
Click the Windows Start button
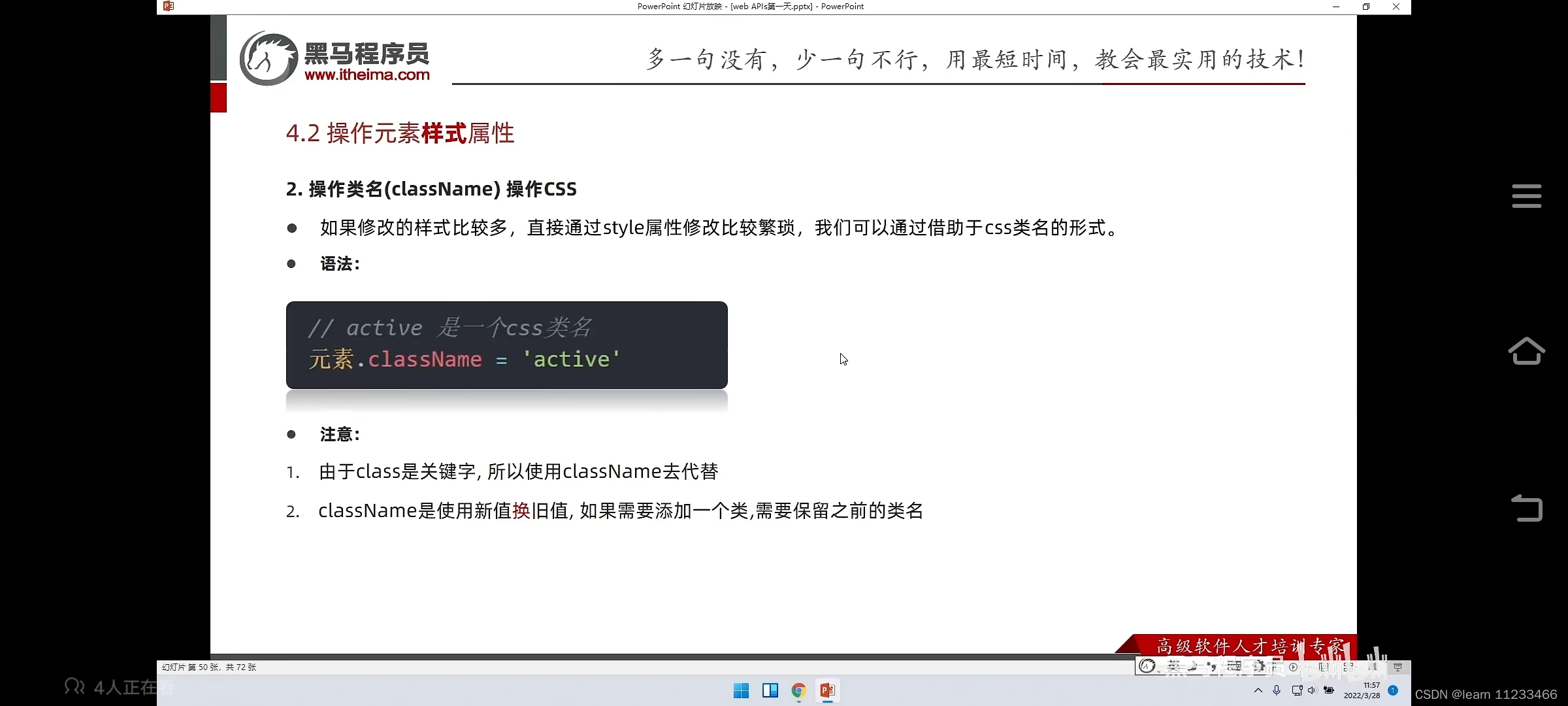pyautogui.click(x=741, y=690)
